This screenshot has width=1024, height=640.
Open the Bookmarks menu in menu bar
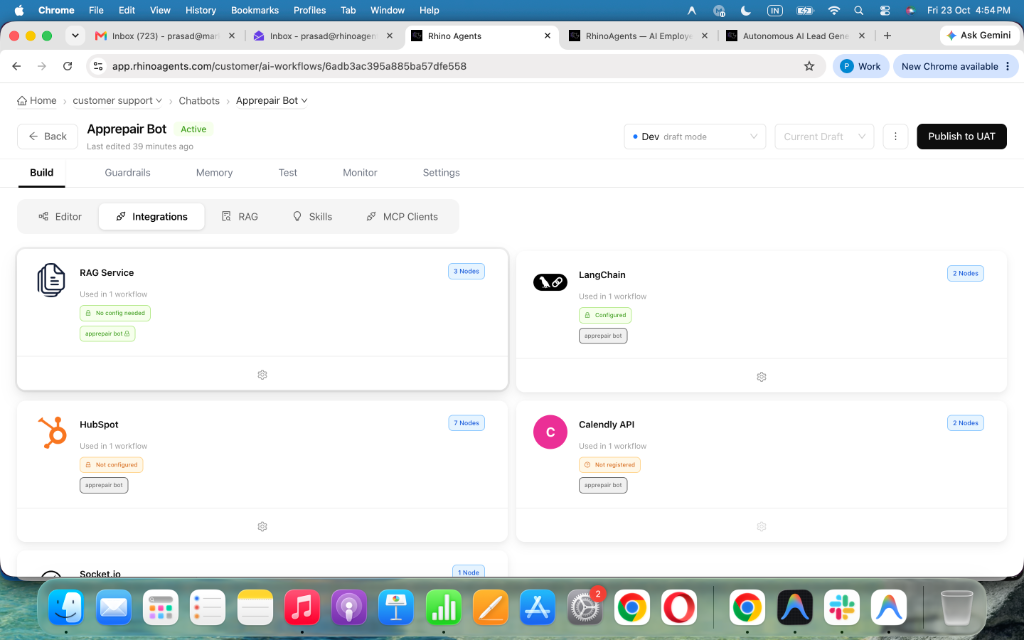click(255, 10)
